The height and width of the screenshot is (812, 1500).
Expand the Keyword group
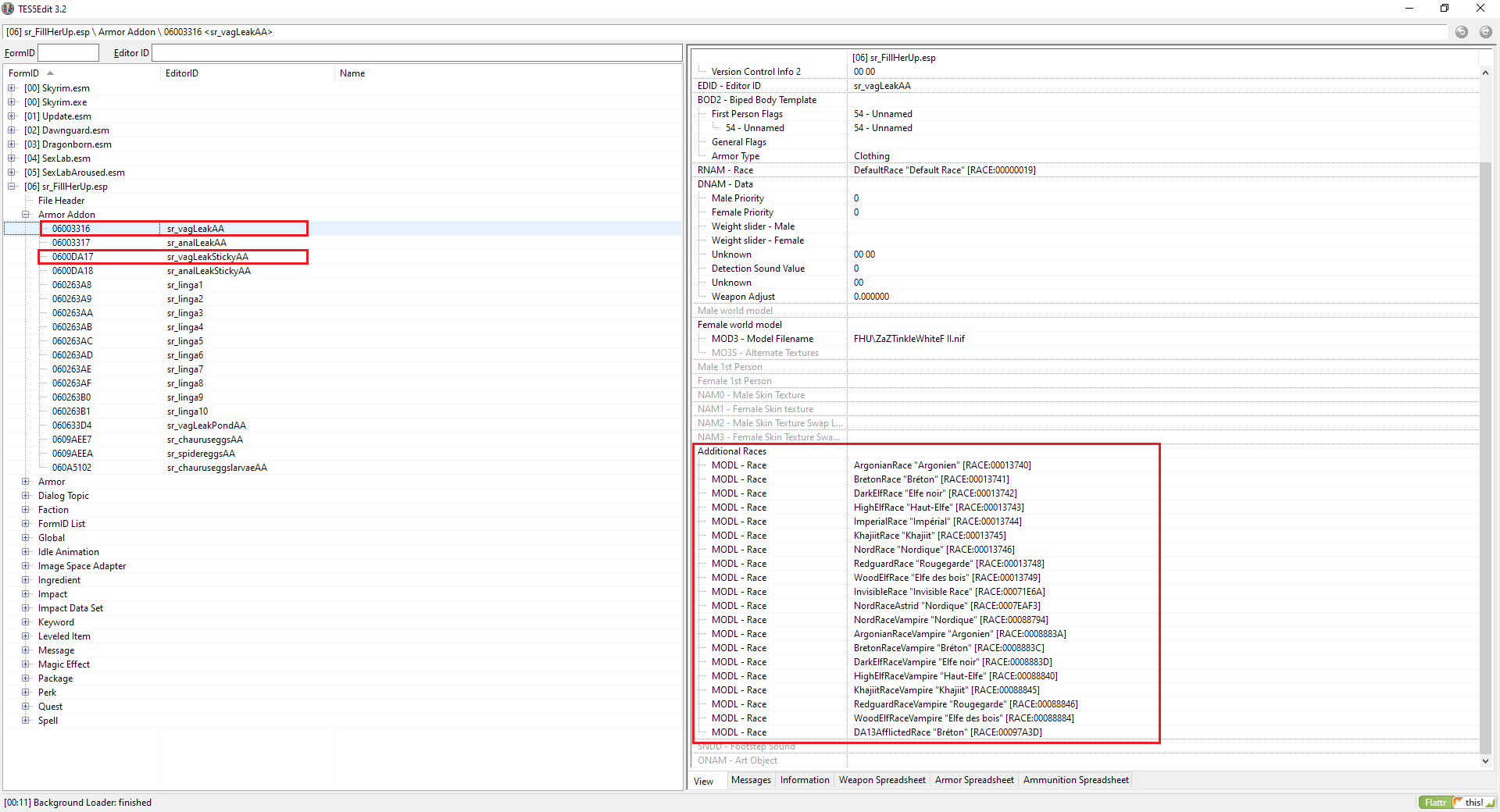26,622
